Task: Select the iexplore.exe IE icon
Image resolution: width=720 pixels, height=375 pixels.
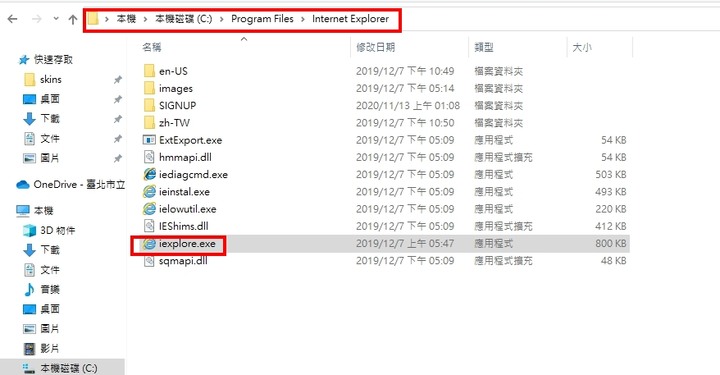Action: click(x=149, y=243)
